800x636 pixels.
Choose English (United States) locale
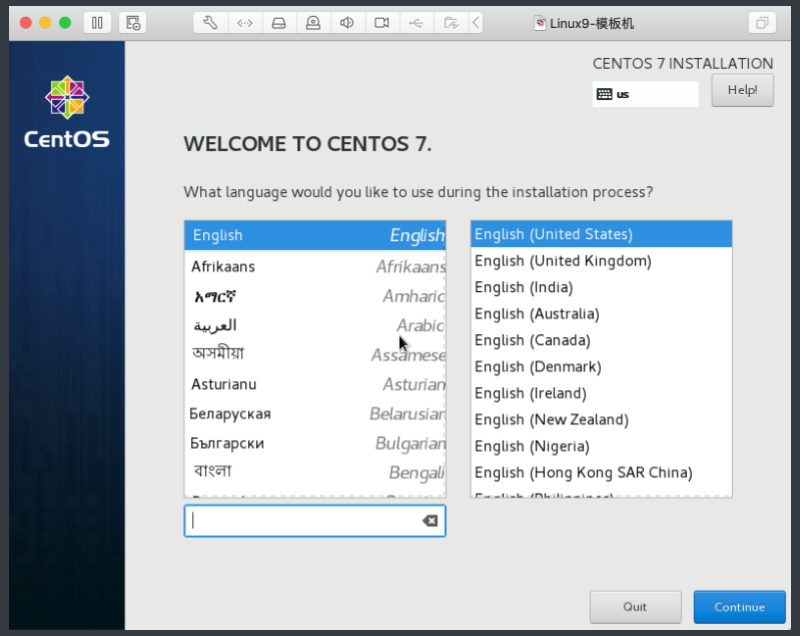pyautogui.click(x=601, y=234)
